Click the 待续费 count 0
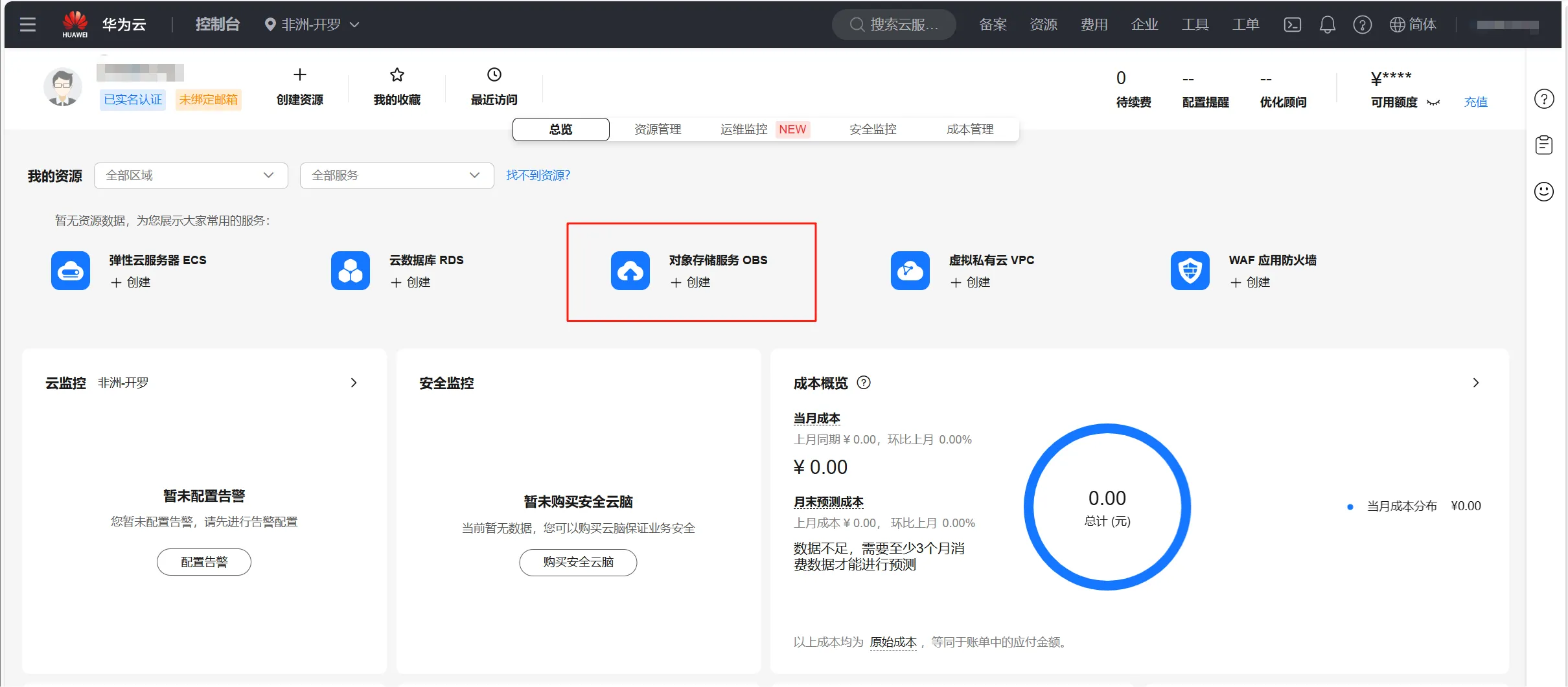The width and height of the screenshot is (1568, 687). [1121, 78]
